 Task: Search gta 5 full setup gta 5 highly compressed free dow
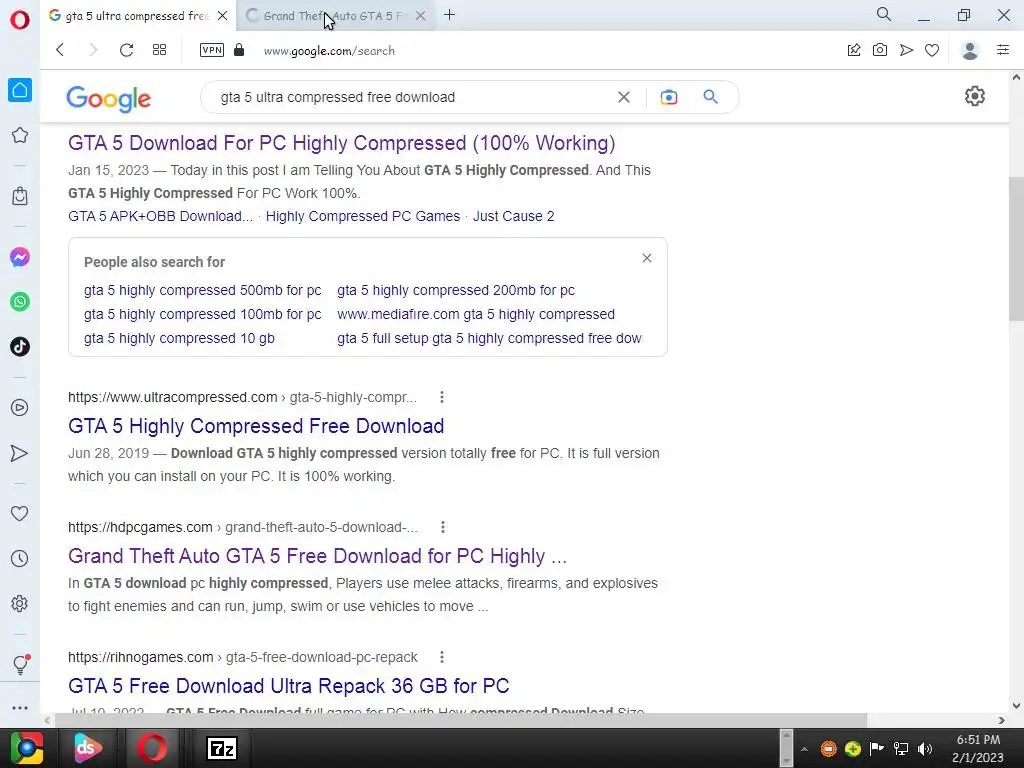(x=489, y=338)
